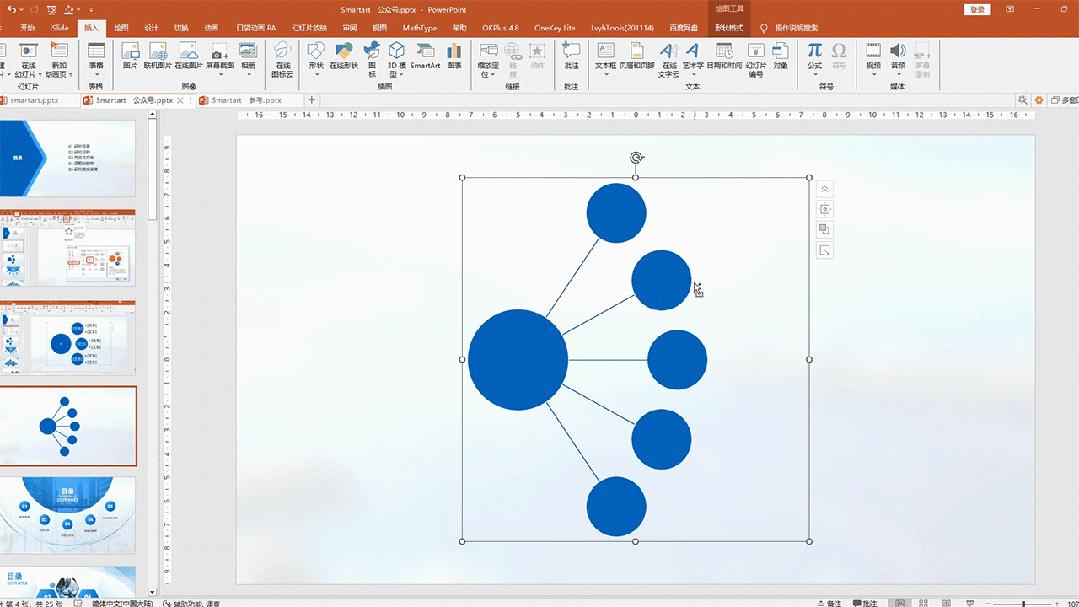Switch to slide sorter view in status bar

point(923,603)
